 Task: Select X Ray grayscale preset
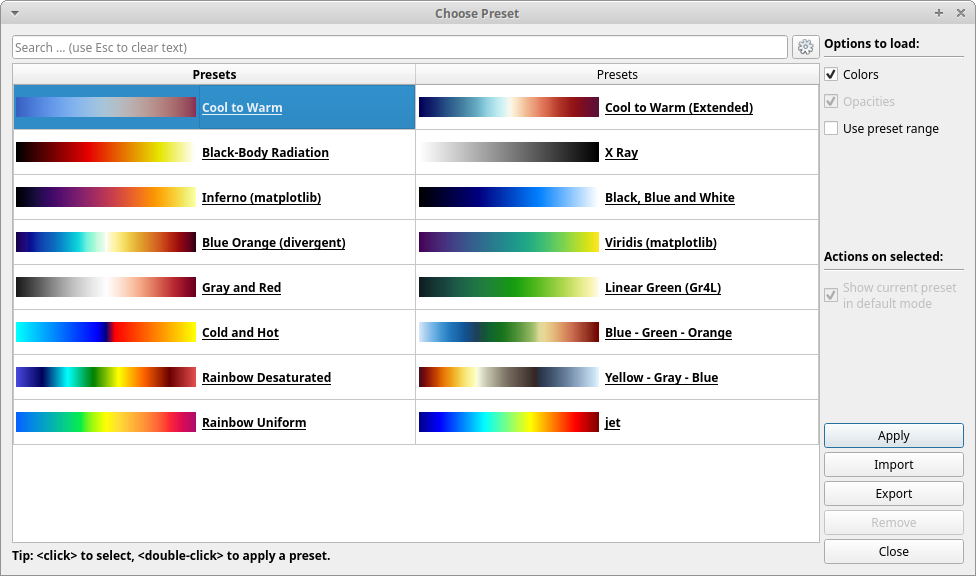[x=621, y=153]
